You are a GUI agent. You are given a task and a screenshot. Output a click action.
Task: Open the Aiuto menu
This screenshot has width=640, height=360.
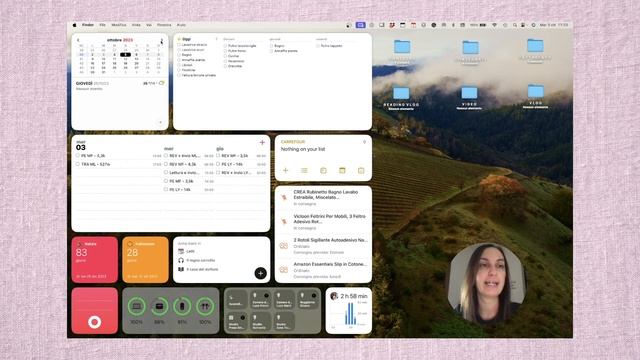181,25
